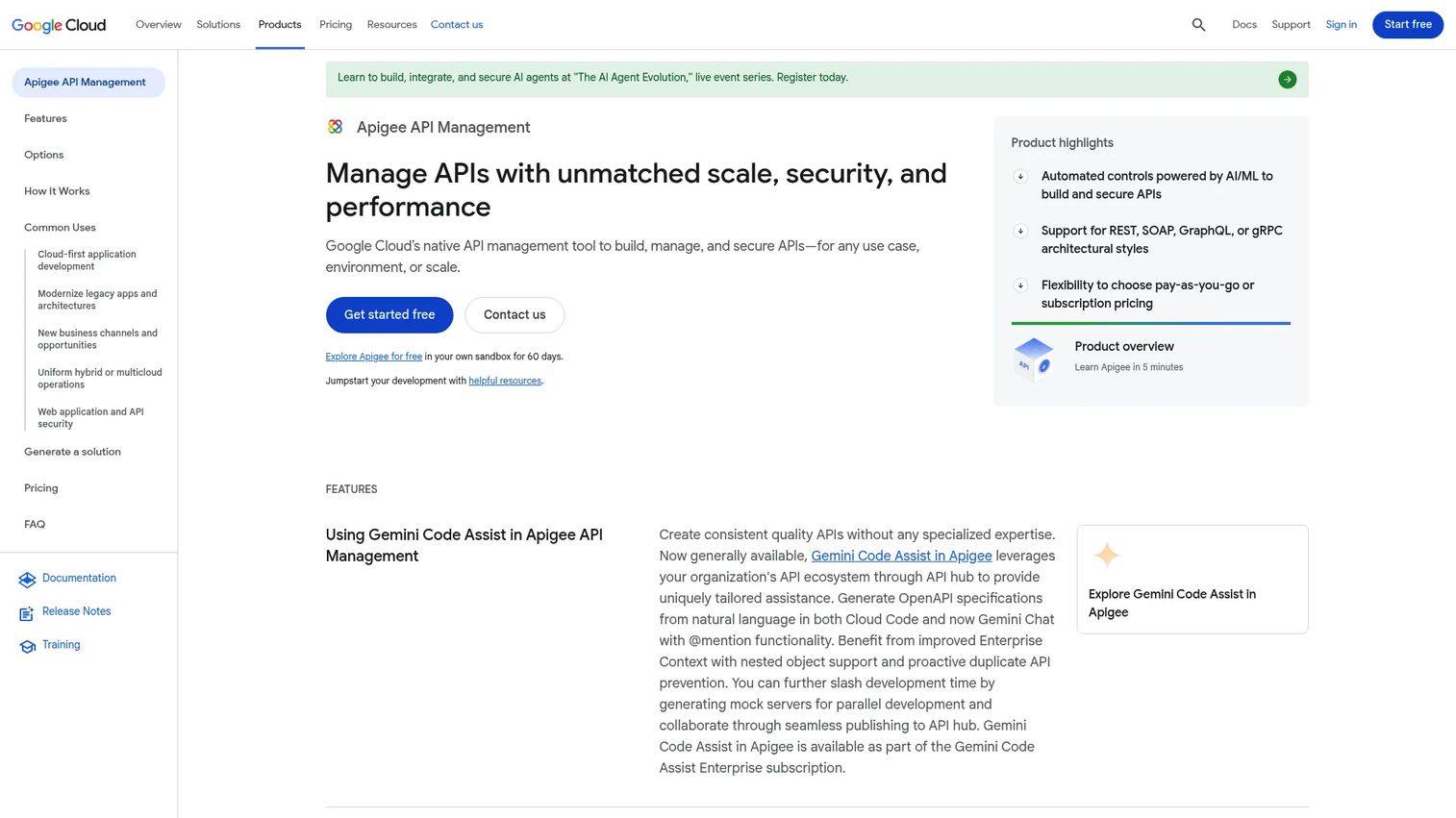
Task: Open Explore Gemini Code Assist in Apigee card
Action: [1192, 580]
